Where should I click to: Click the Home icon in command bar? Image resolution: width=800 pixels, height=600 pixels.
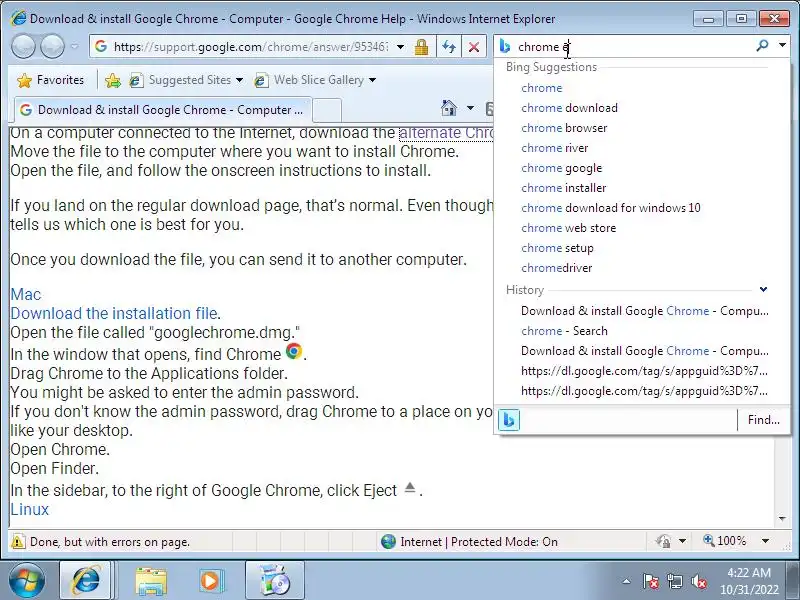click(449, 108)
